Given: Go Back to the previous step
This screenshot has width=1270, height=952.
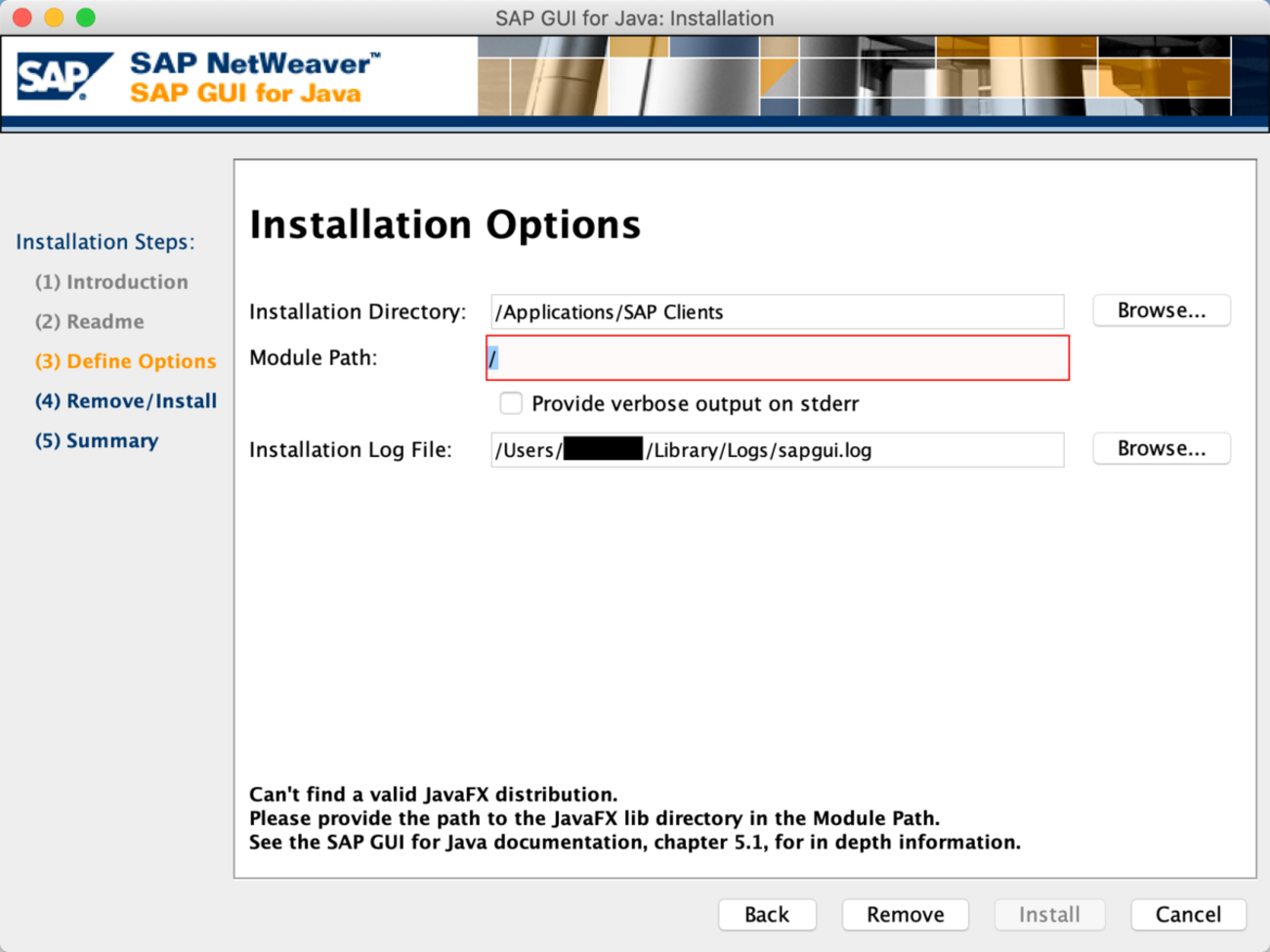Looking at the screenshot, I should pos(767,915).
